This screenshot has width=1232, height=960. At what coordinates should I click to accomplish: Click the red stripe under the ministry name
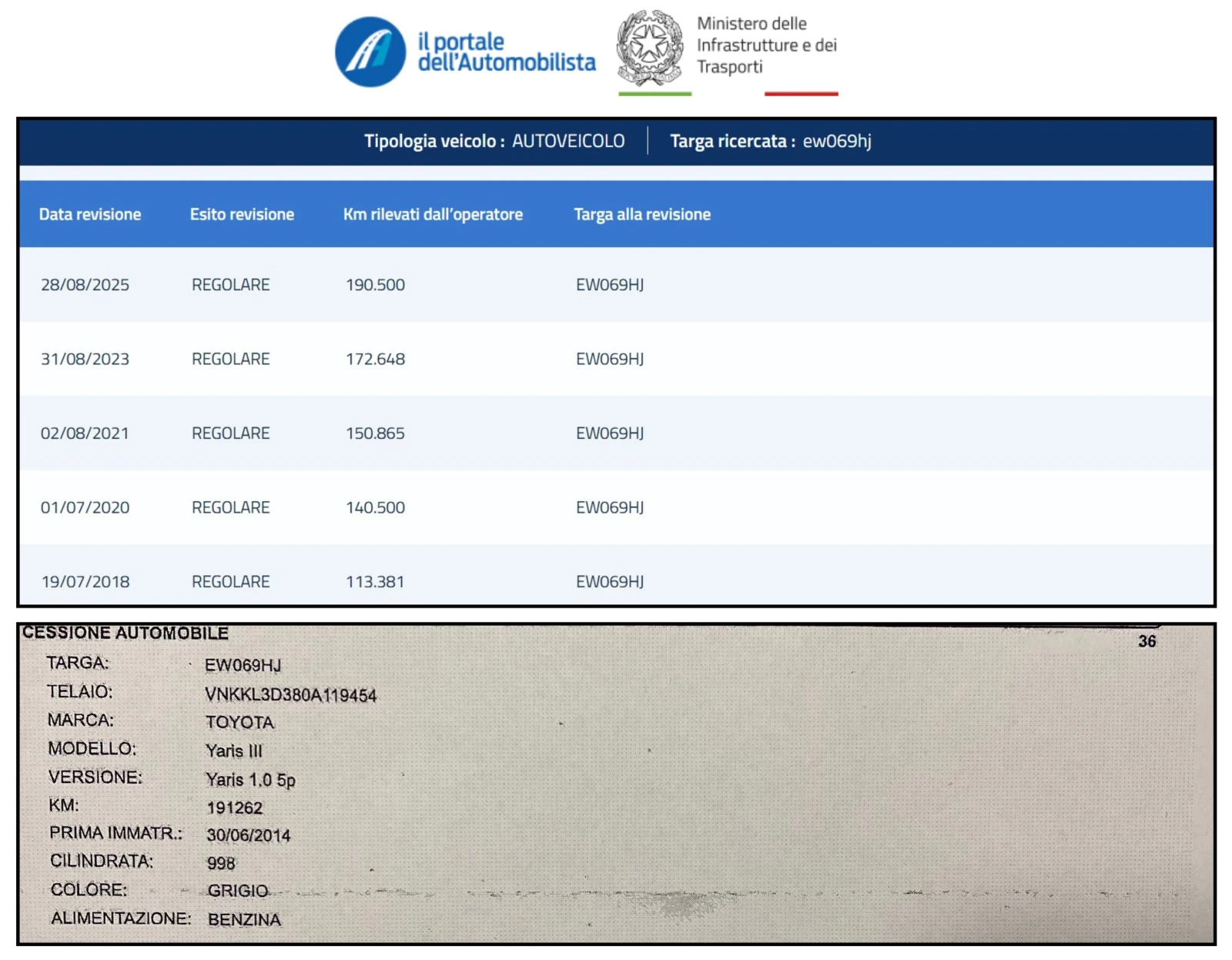[801, 94]
